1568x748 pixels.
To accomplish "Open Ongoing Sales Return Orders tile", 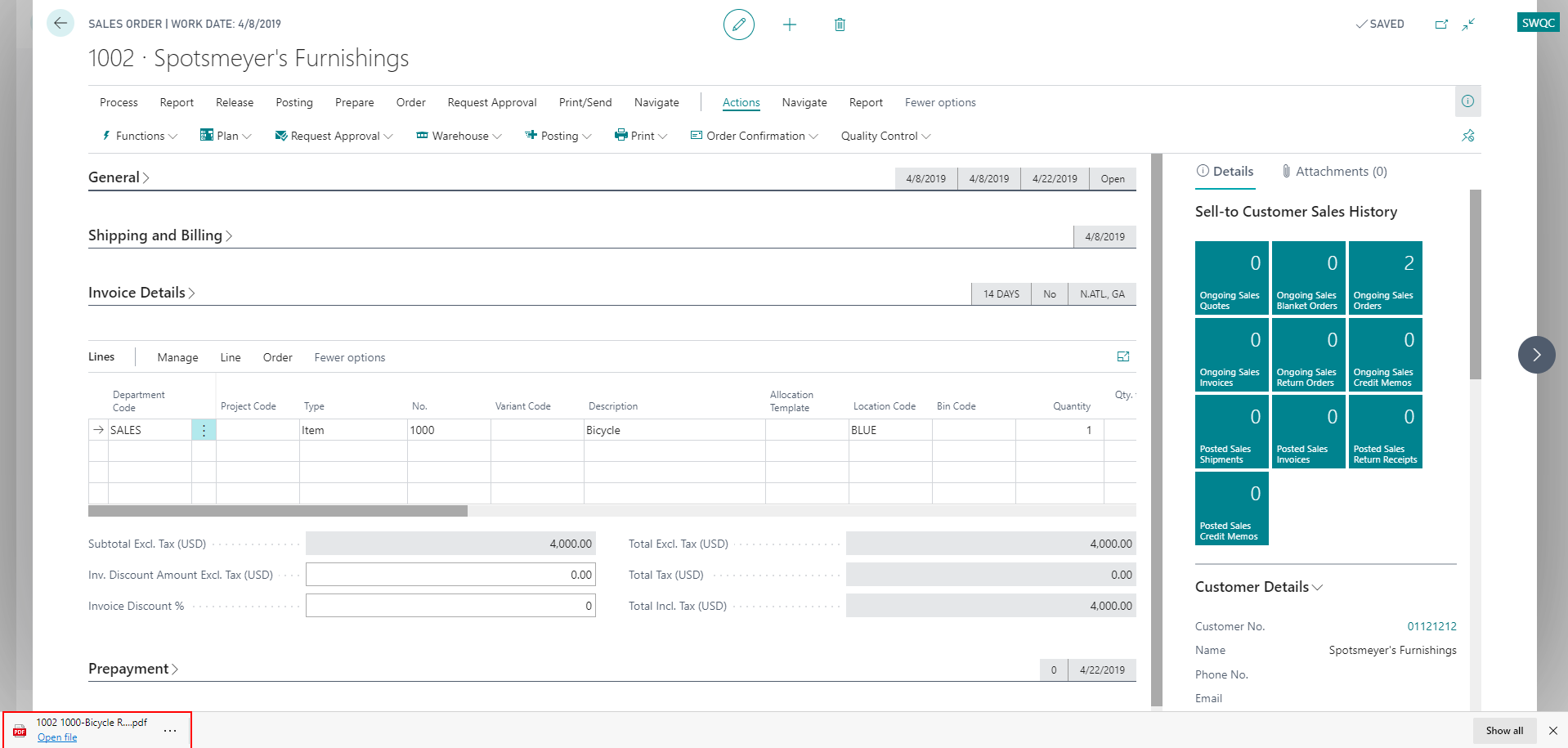I will [x=1309, y=355].
